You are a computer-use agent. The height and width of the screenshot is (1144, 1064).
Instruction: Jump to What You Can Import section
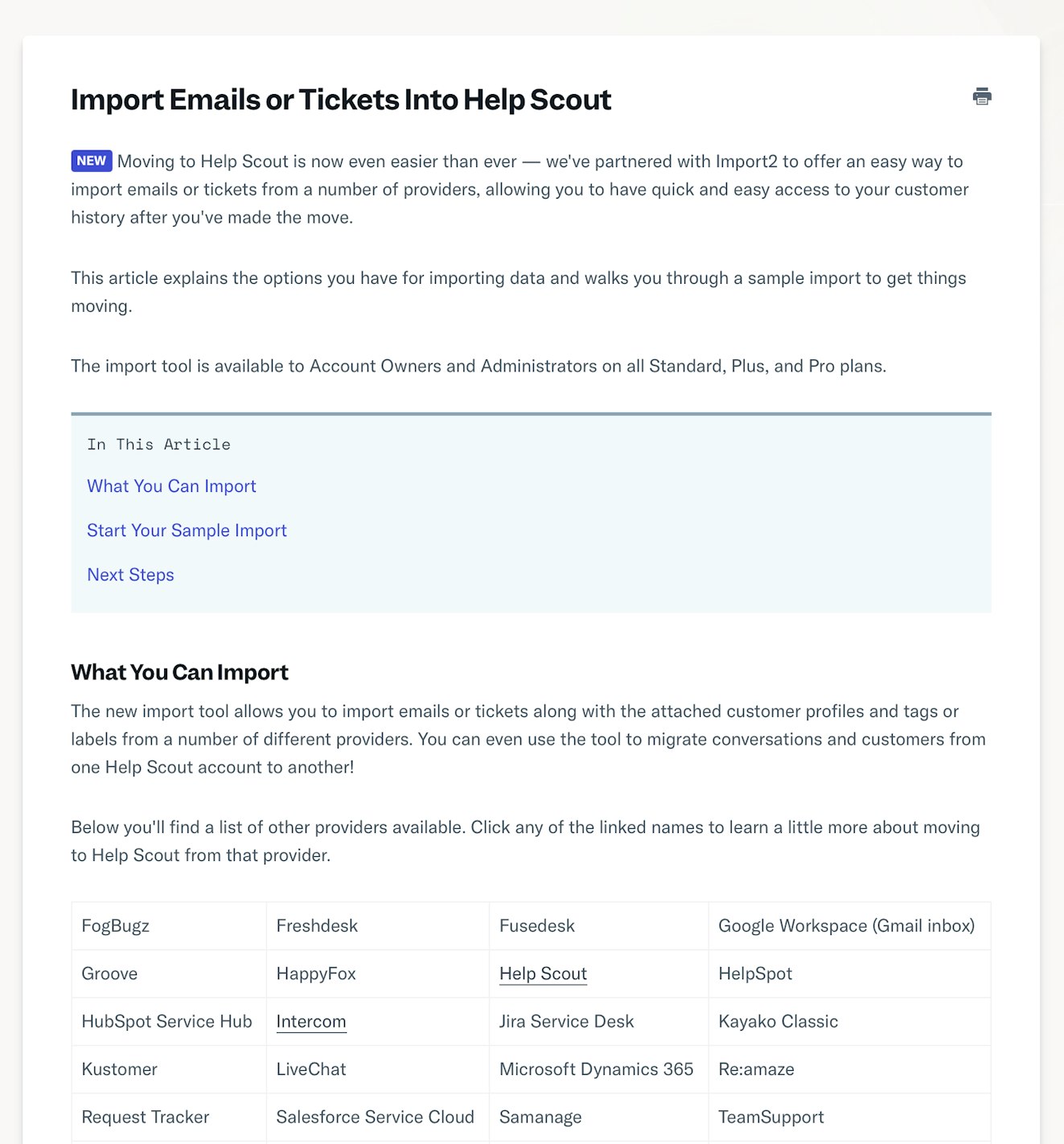(171, 486)
